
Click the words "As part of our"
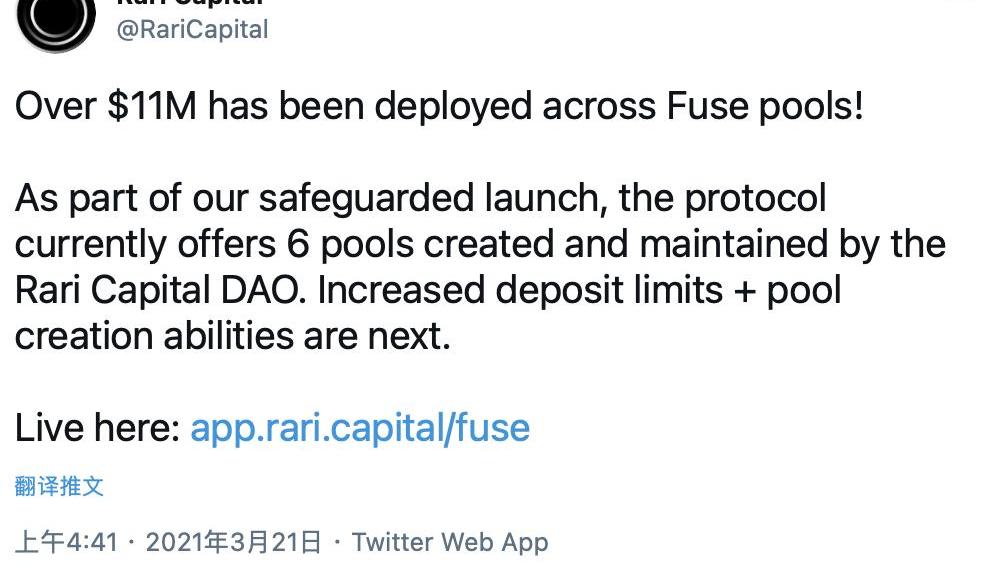pos(131,198)
